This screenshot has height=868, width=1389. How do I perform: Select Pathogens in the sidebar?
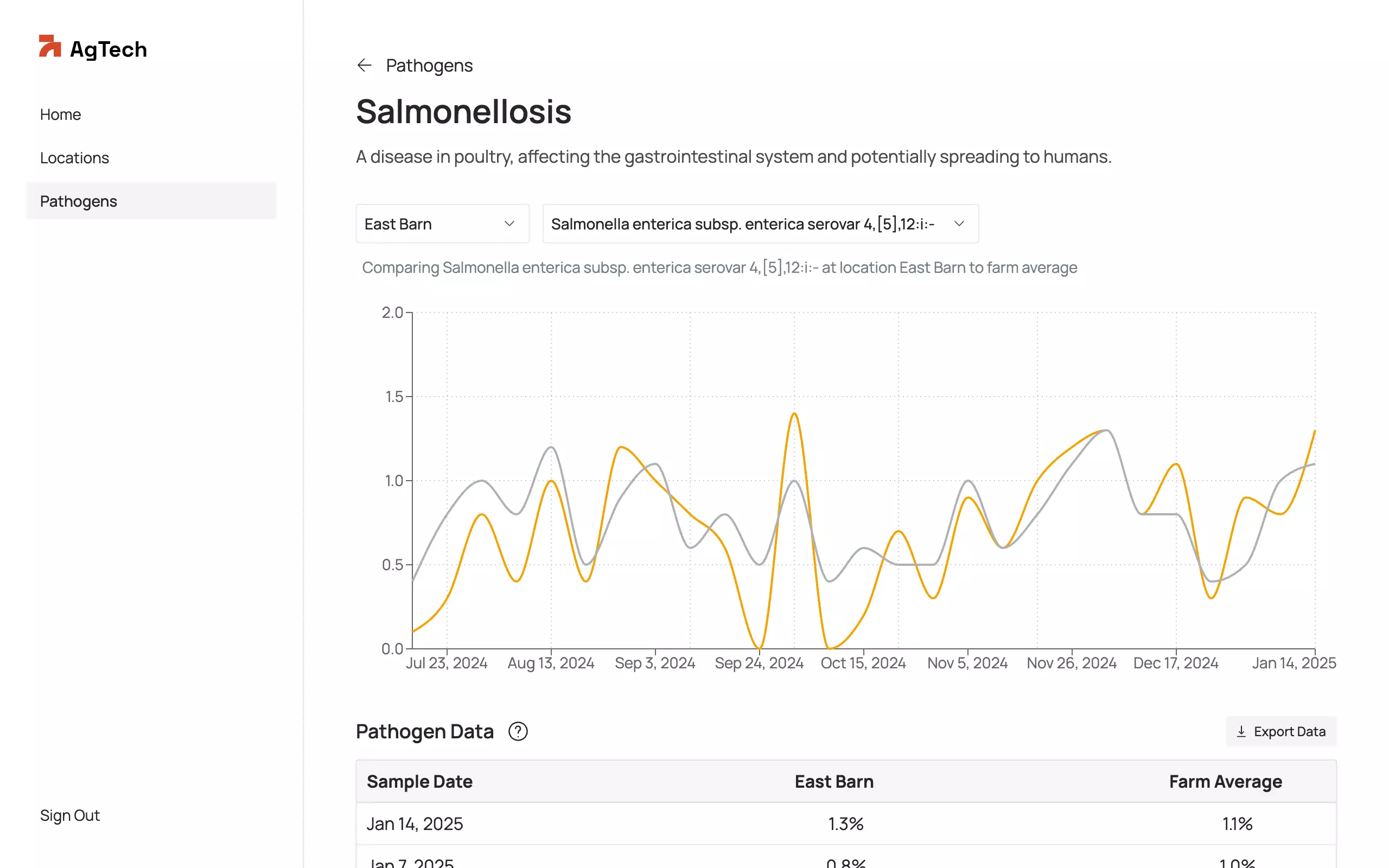click(x=79, y=201)
